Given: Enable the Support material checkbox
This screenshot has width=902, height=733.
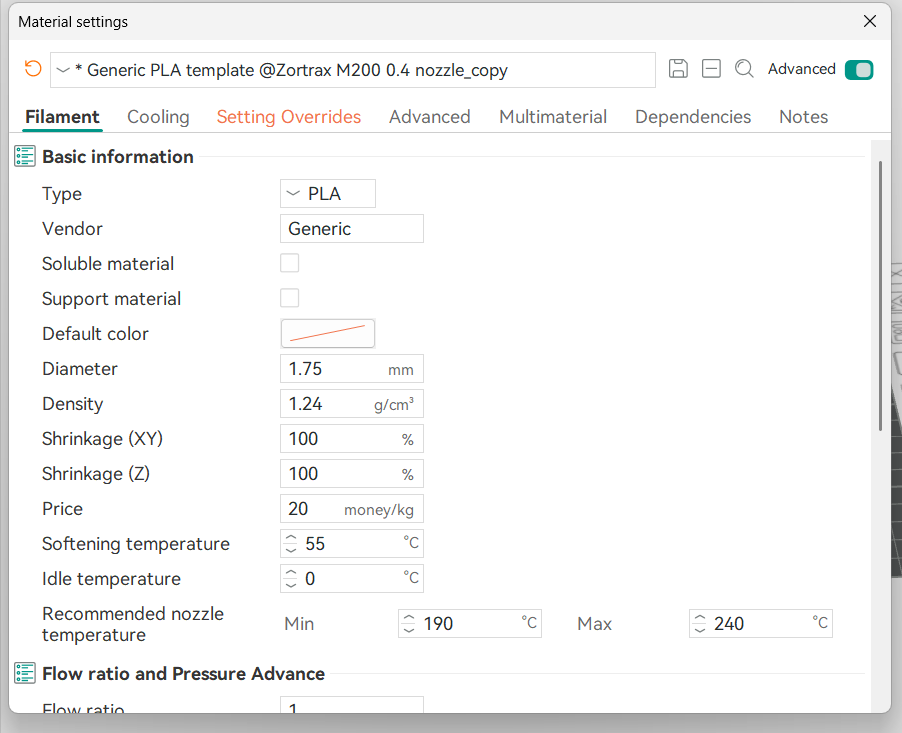Looking at the screenshot, I should click(x=290, y=299).
